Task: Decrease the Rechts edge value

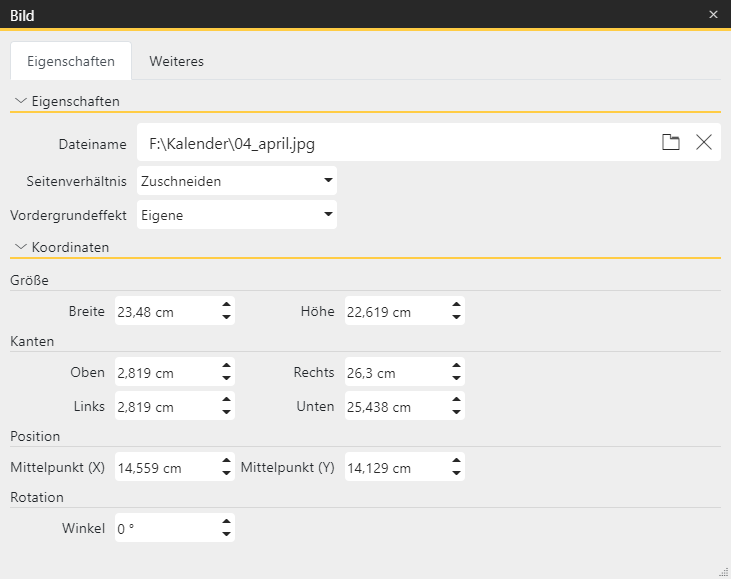Action: click(457, 380)
